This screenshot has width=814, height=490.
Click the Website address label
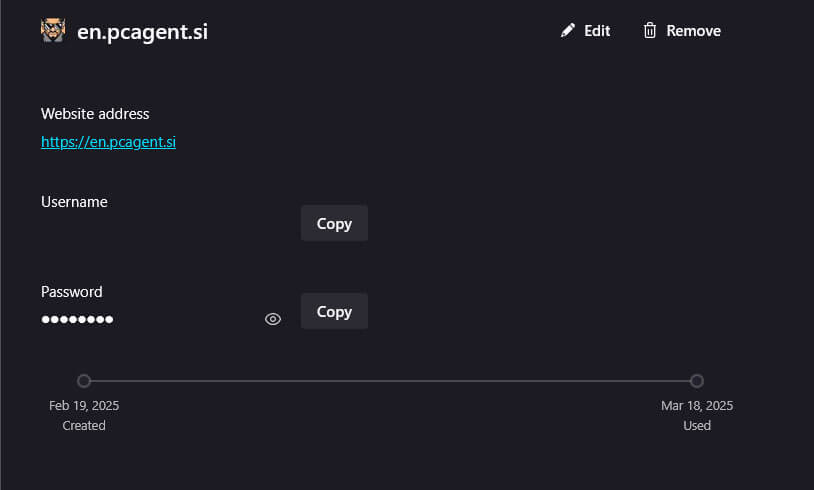pos(95,114)
